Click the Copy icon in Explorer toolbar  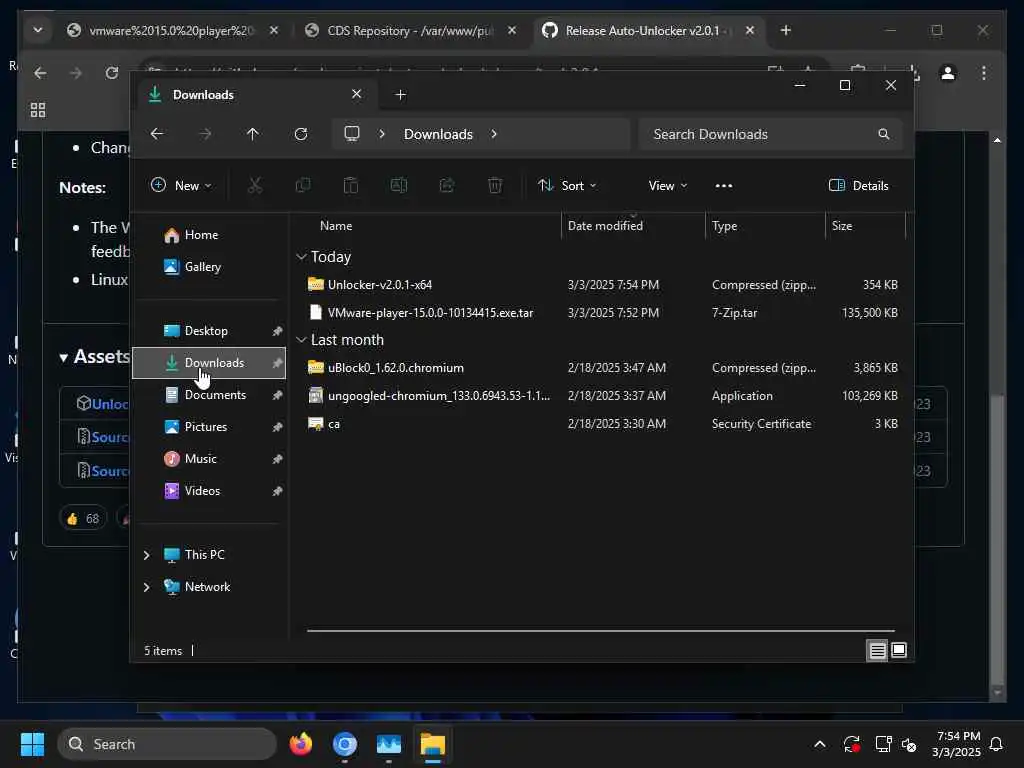(x=303, y=185)
